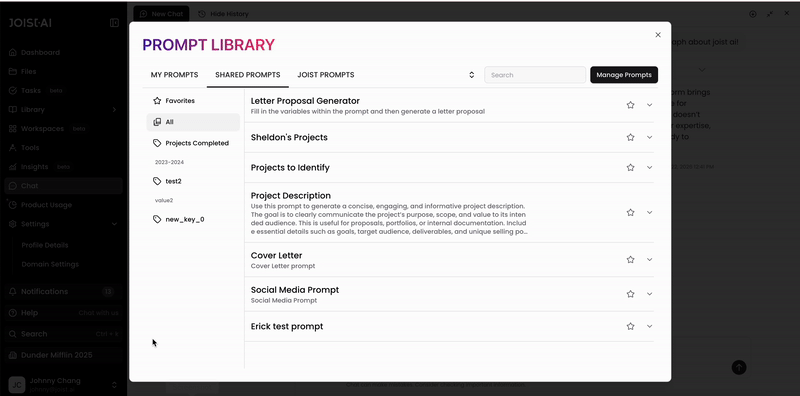Open Tasks beta in the sidebar

(63, 90)
